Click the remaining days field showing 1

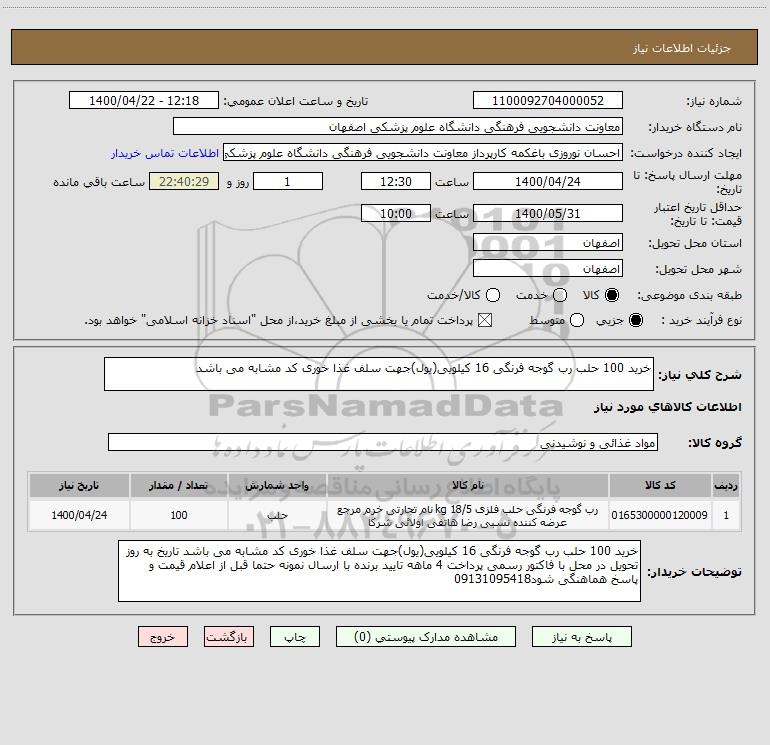[288, 181]
